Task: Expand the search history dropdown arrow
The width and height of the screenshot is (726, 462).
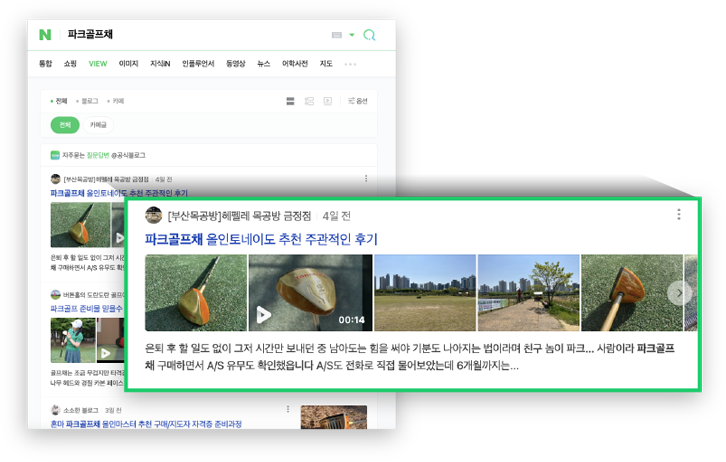Action: (352, 35)
